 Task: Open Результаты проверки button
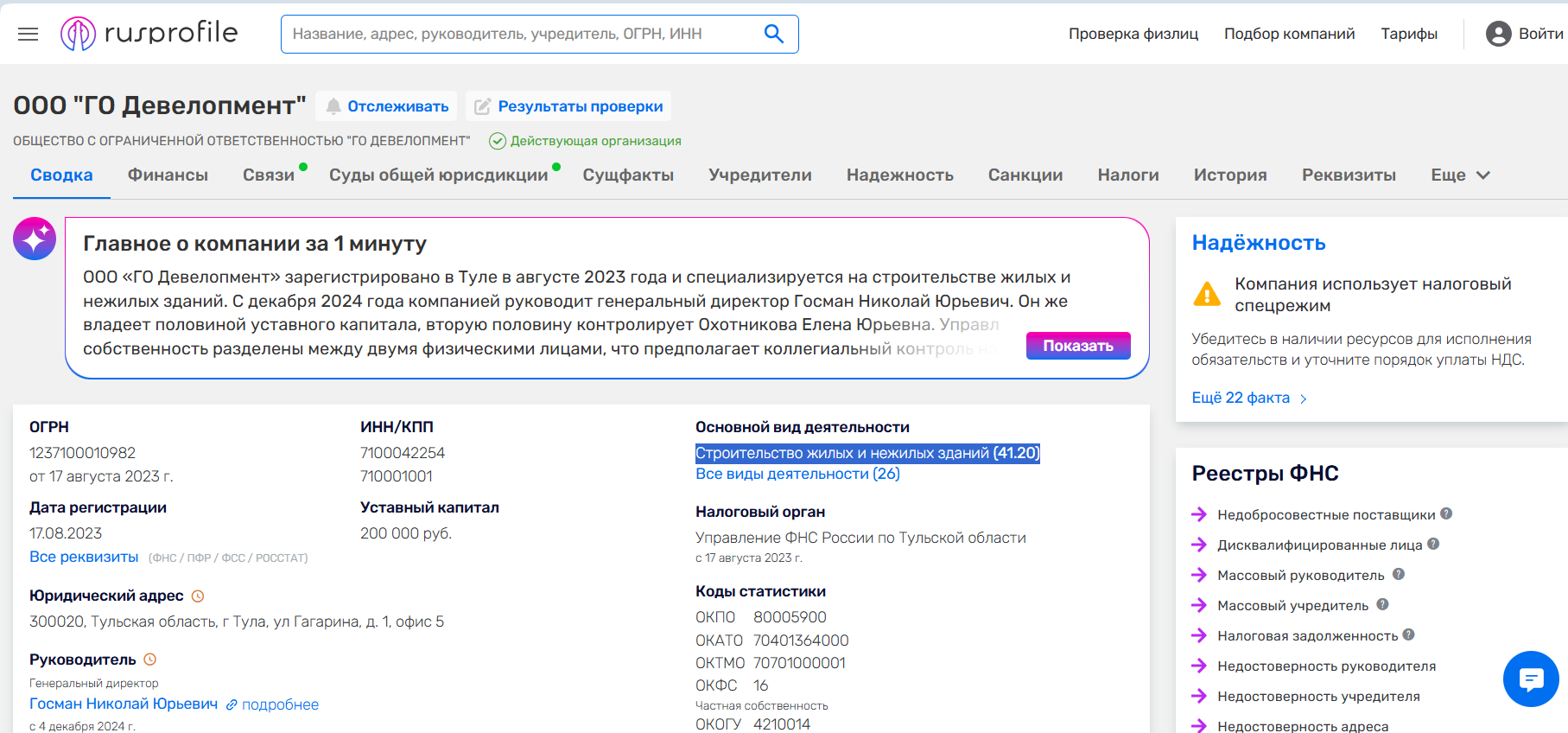pos(568,106)
